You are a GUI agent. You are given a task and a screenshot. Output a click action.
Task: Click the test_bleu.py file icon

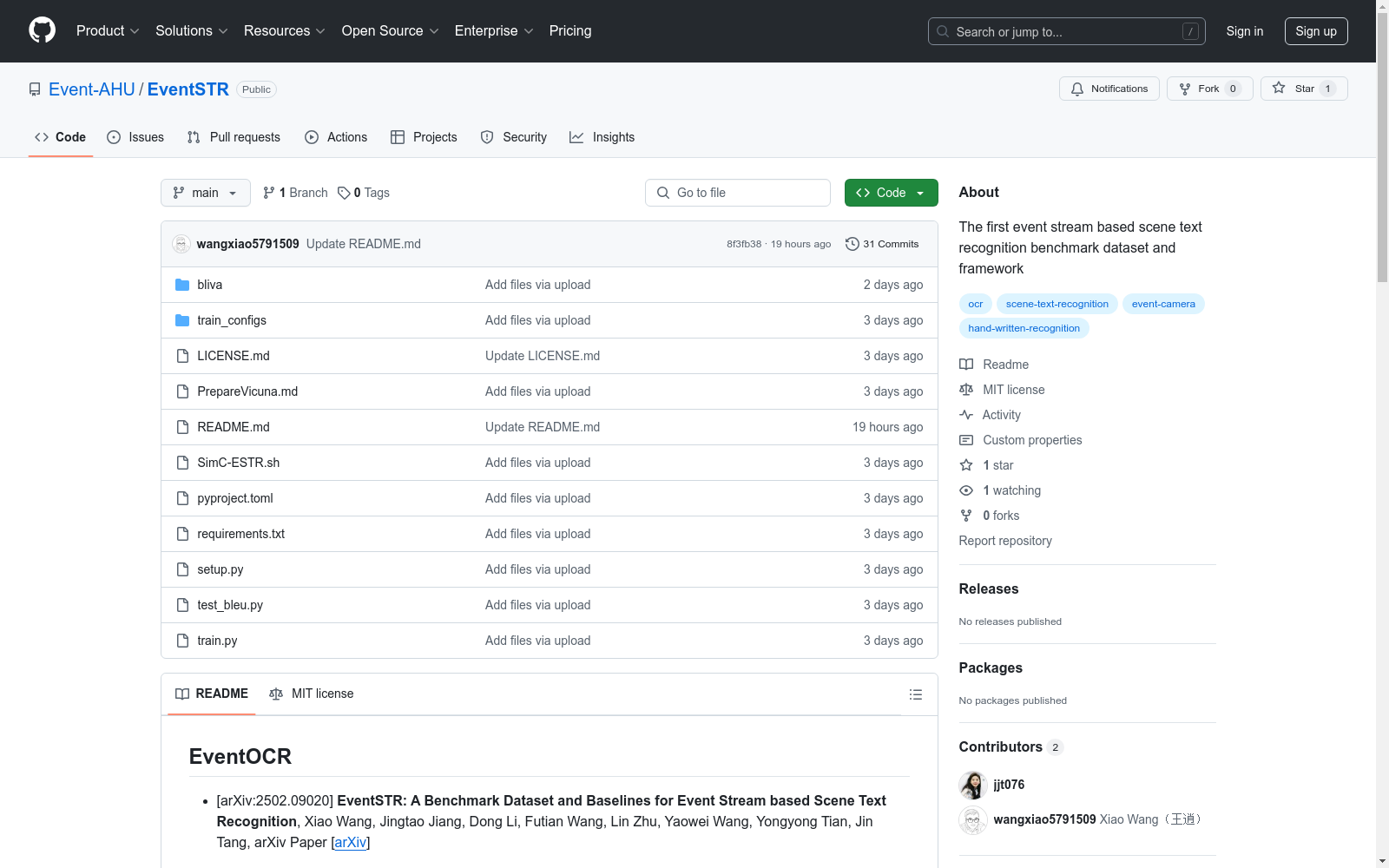[x=182, y=605]
